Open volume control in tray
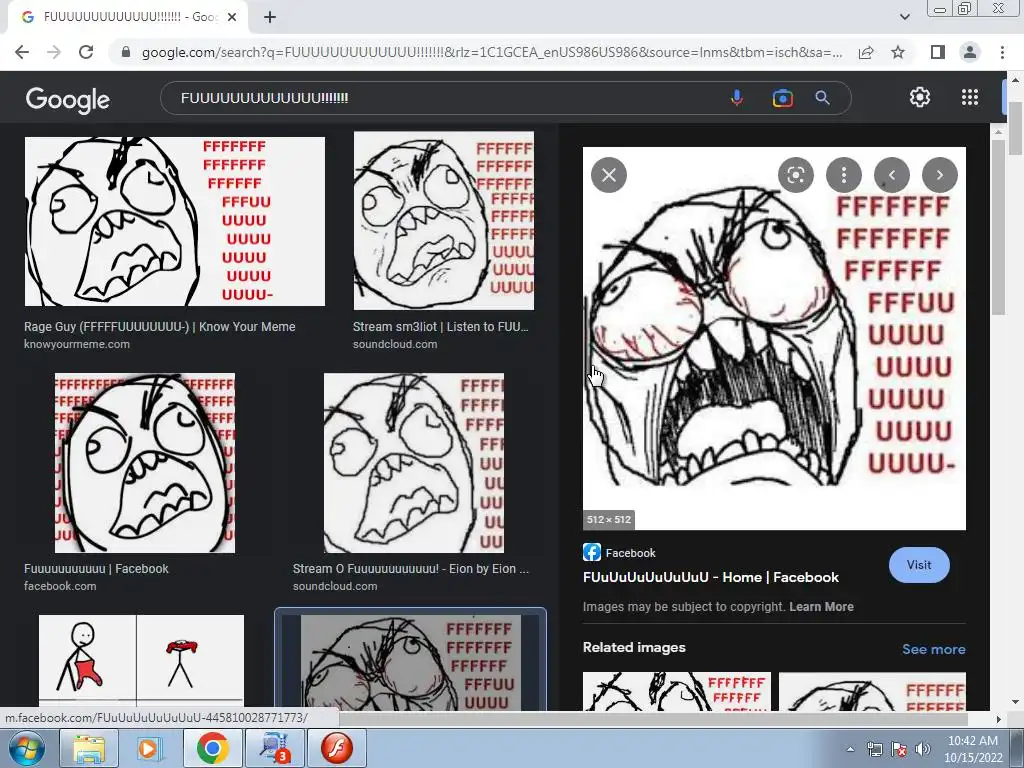The height and width of the screenshot is (768, 1024). pos(923,749)
